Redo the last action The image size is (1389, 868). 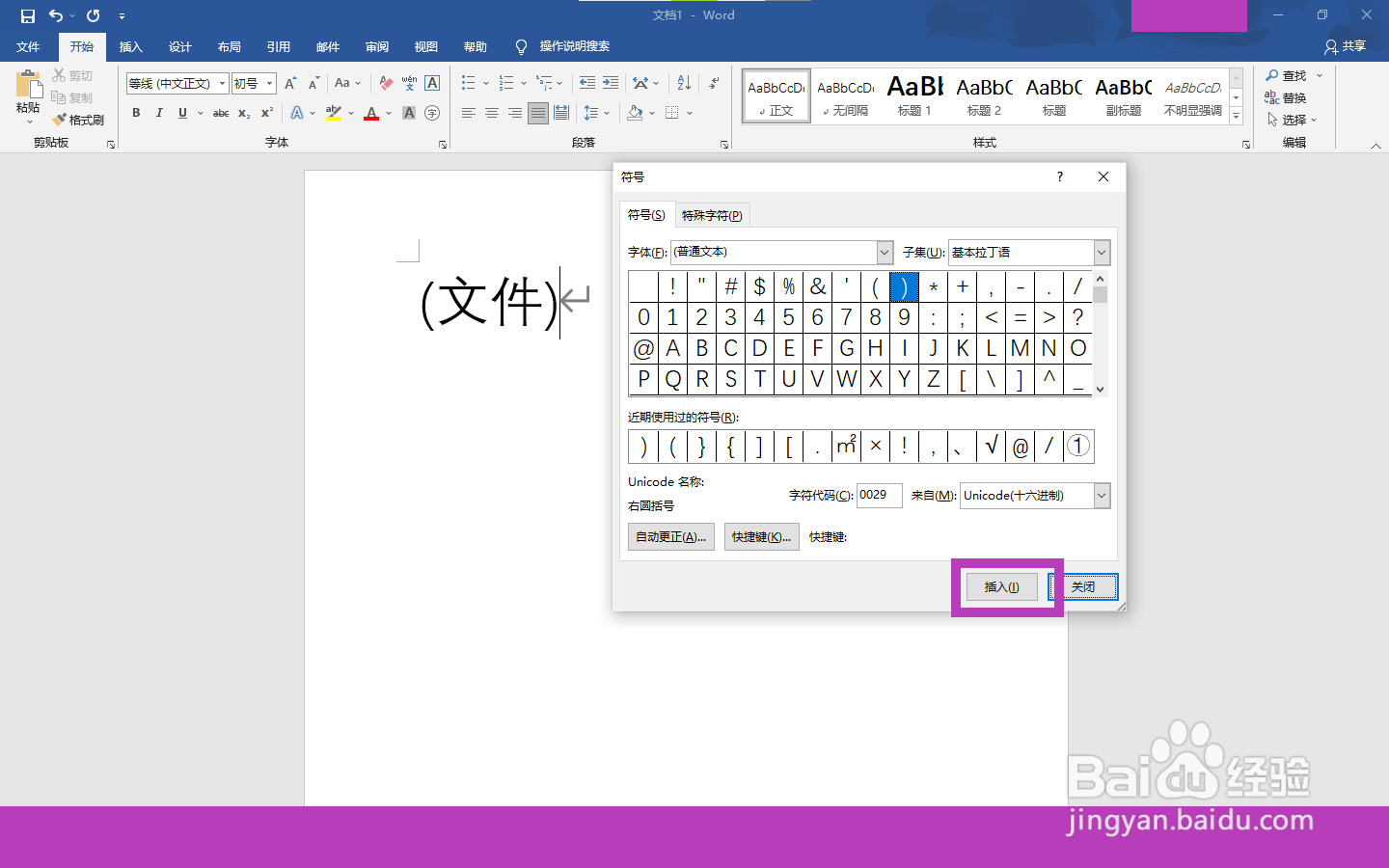(x=94, y=15)
